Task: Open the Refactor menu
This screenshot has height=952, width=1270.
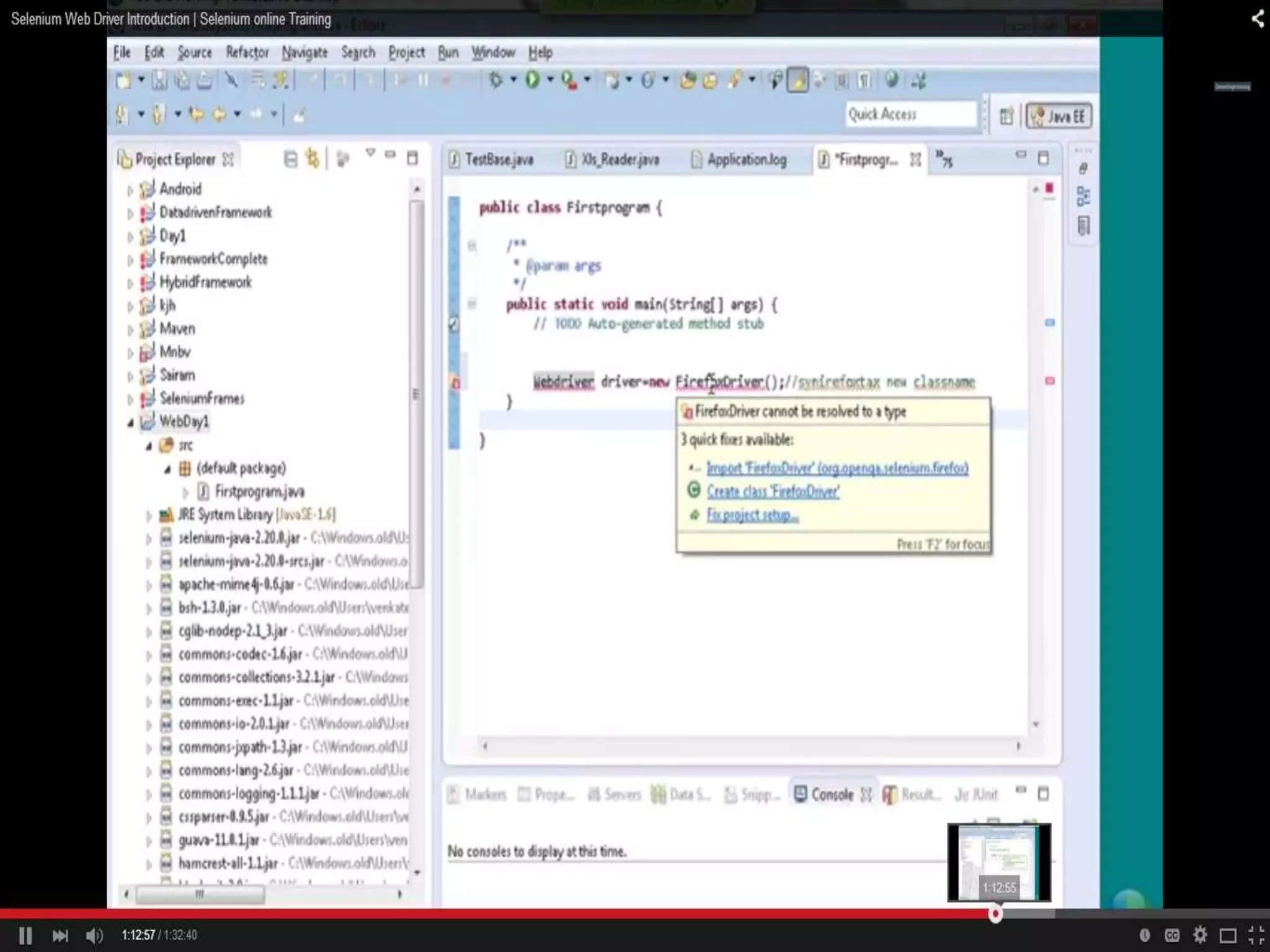Action: pyautogui.click(x=247, y=53)
